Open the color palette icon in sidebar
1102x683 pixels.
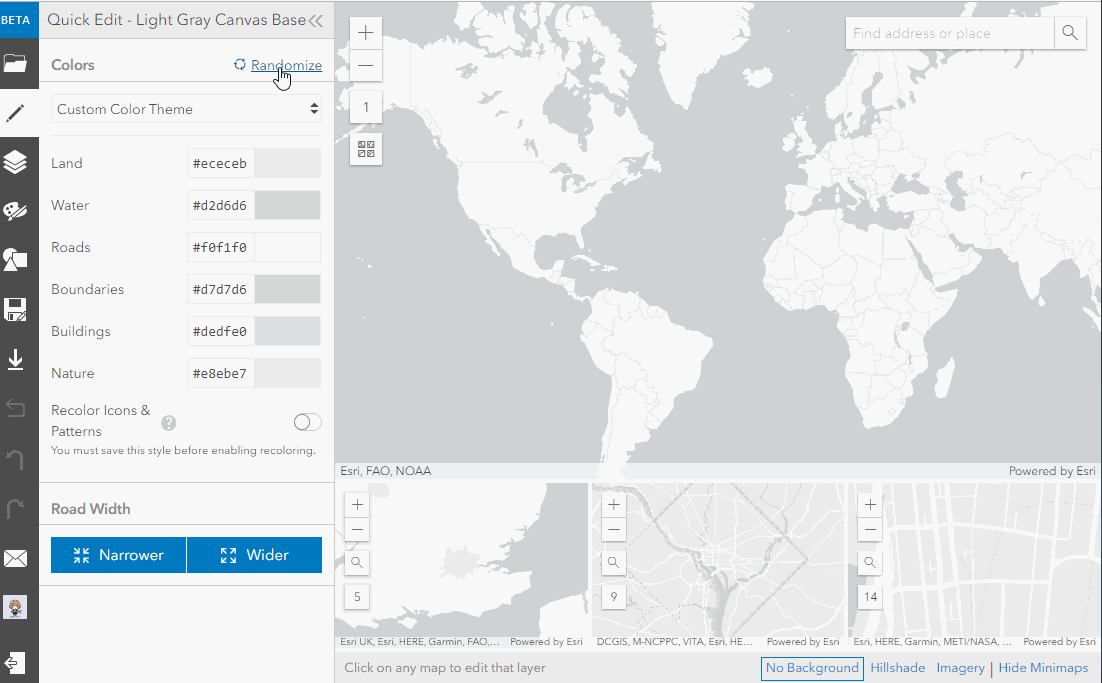[x=15, y=211]
